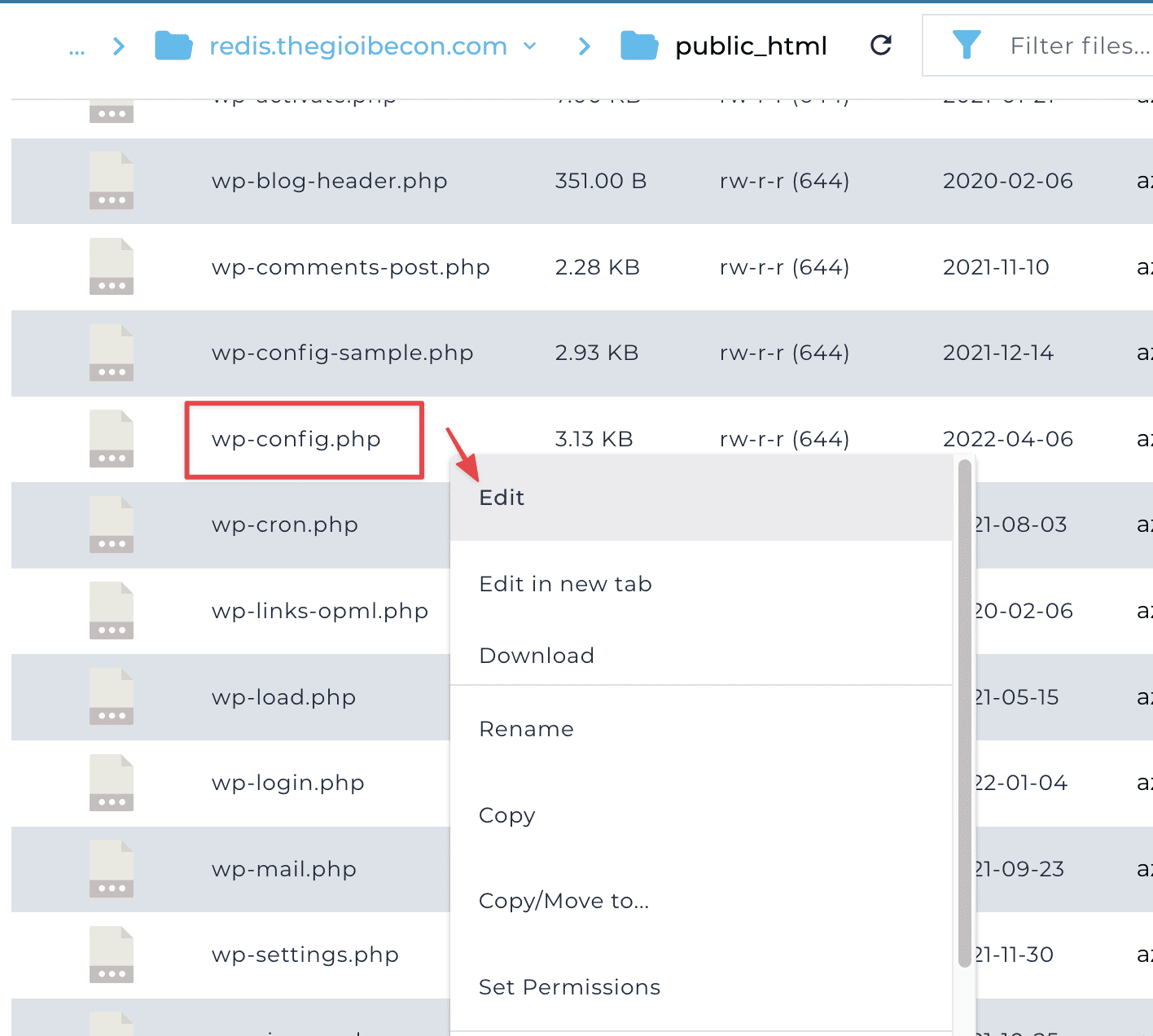Click inside the Filter files field
The width and height of the screenshot is (1153, 1036).
[1075, 46]
